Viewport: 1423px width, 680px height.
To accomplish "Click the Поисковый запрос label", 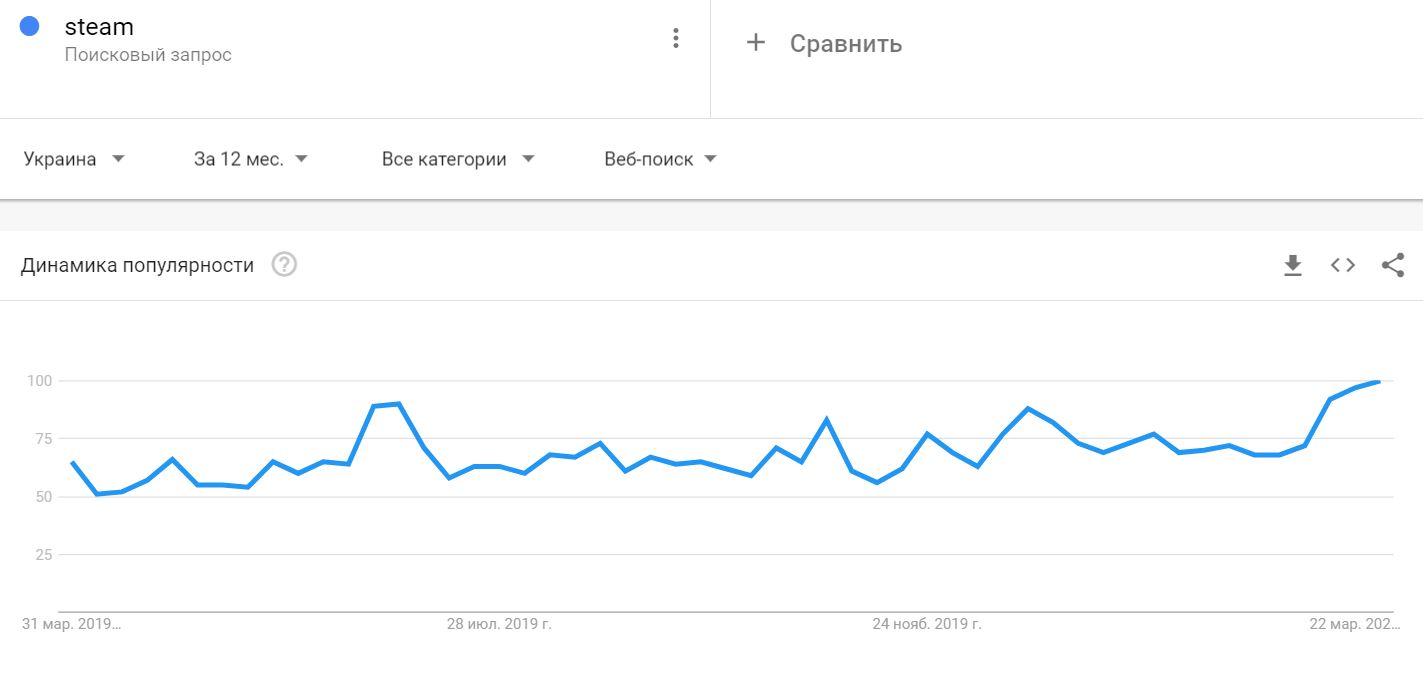I will coord(148,55).
